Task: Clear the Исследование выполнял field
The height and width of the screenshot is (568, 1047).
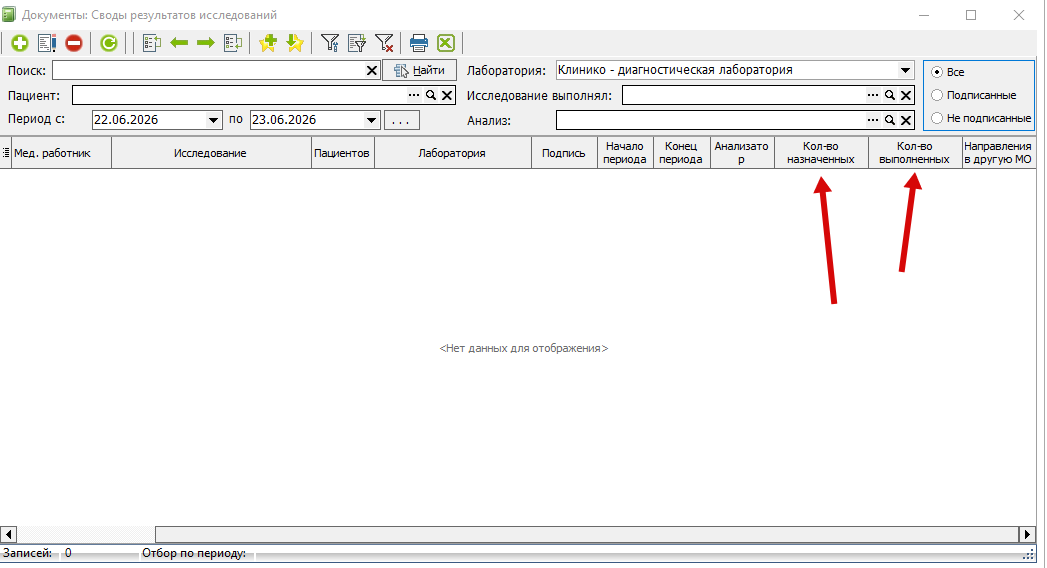Action: click(x=905, y=95)
